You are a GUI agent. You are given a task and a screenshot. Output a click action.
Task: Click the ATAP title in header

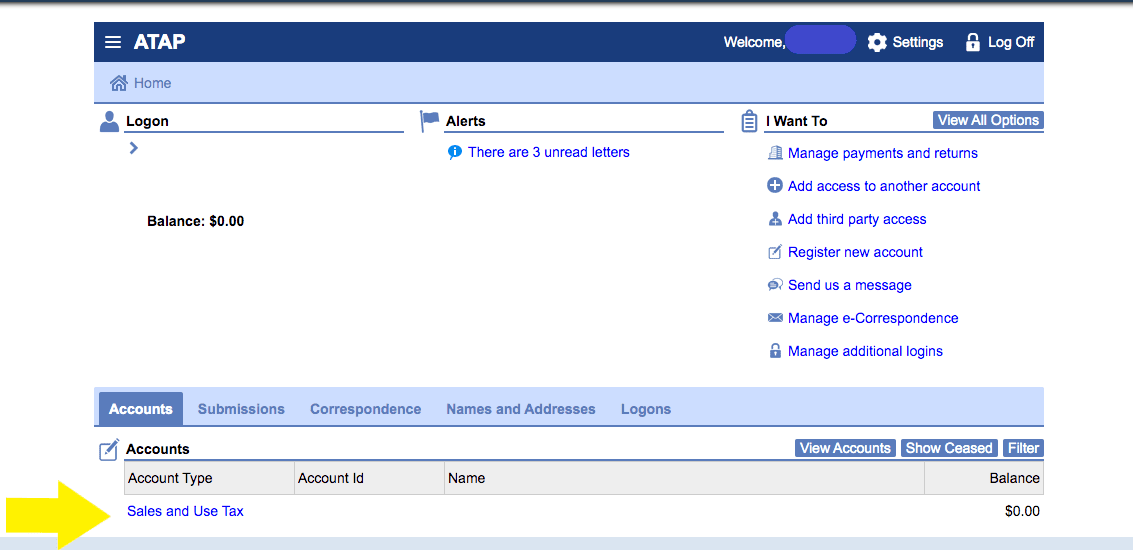(x=160, y=42)
